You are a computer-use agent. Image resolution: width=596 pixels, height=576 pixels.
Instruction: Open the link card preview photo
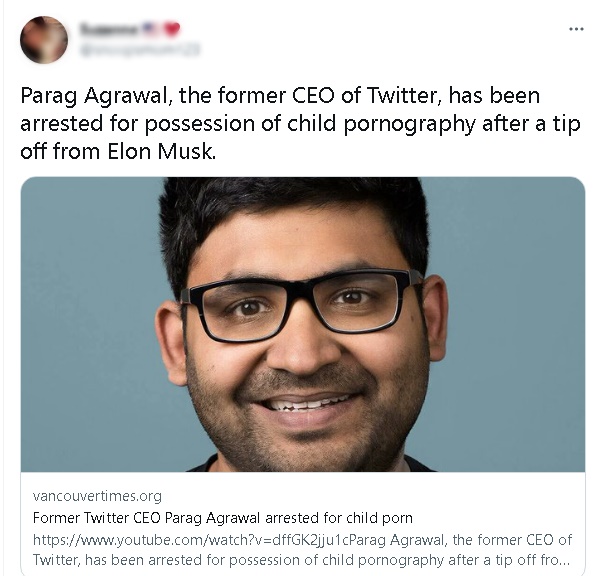pos(303,324)
